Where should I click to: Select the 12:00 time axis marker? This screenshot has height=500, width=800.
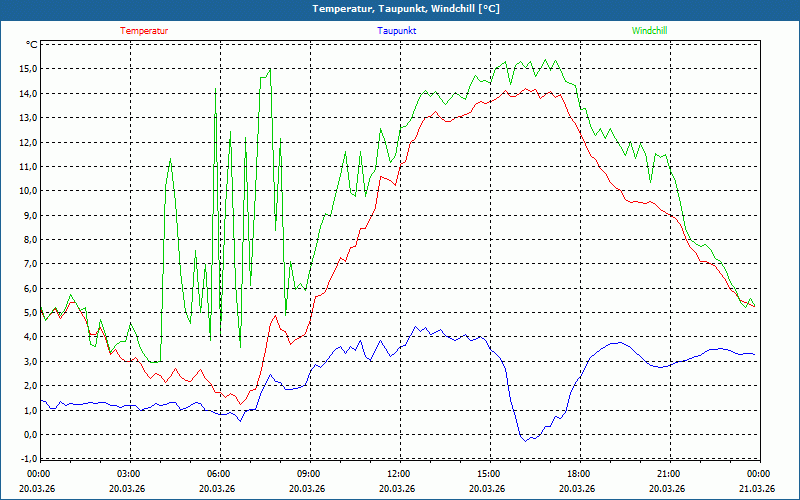click(x=399, y=474)
